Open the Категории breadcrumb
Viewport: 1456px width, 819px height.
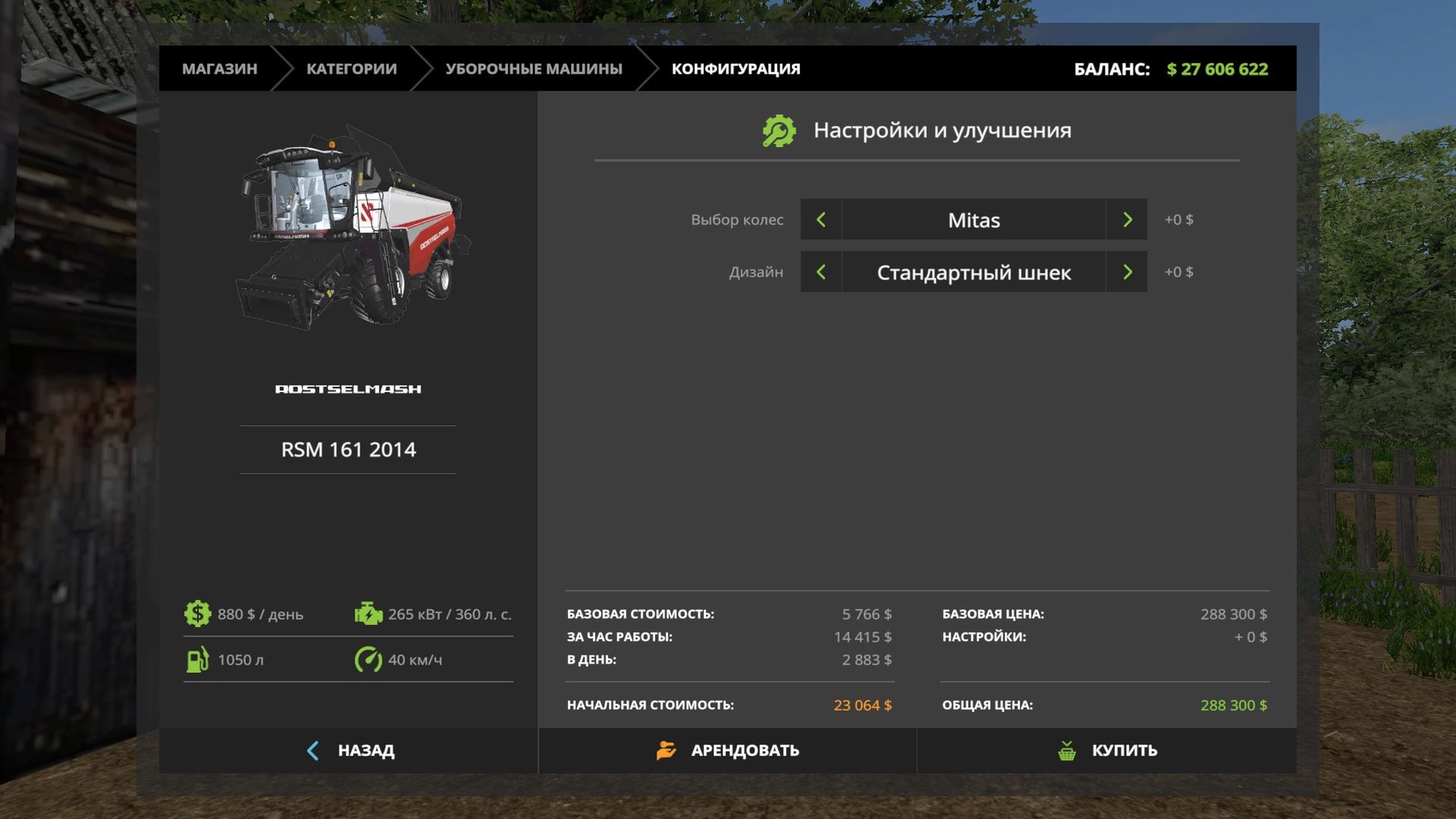pos(351,69)
